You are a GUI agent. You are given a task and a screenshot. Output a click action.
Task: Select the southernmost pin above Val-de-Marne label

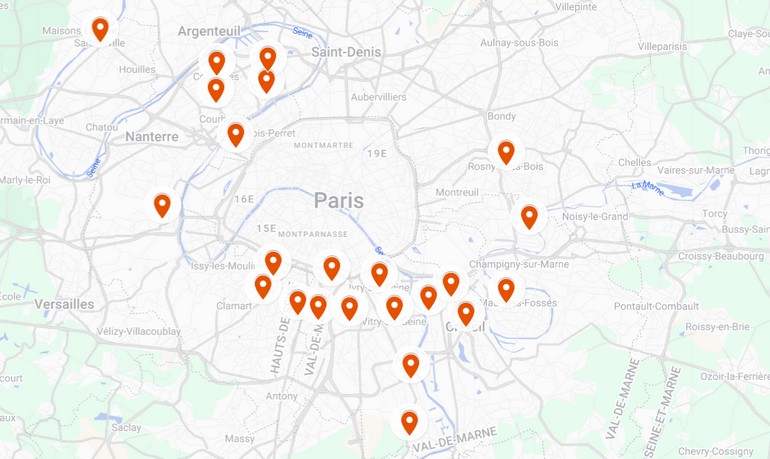[410, 423]
